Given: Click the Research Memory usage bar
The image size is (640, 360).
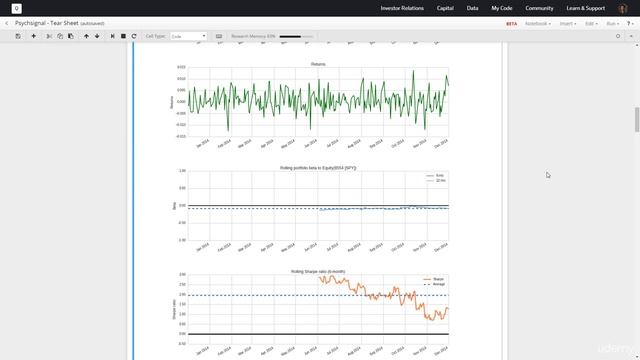Looking at the screenshot, I should (x=296, y=36).
